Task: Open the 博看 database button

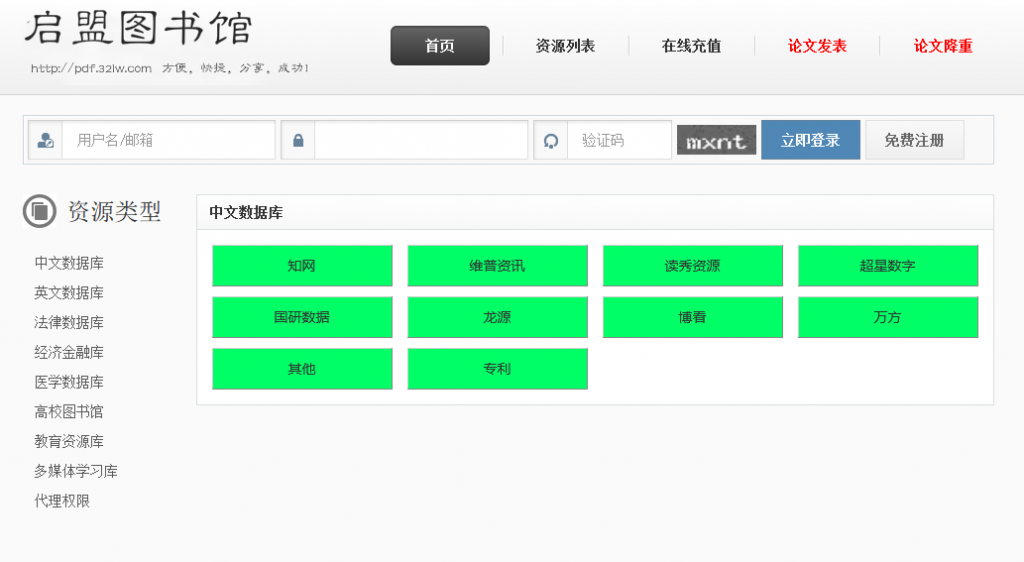Action: tap(693, 317)
